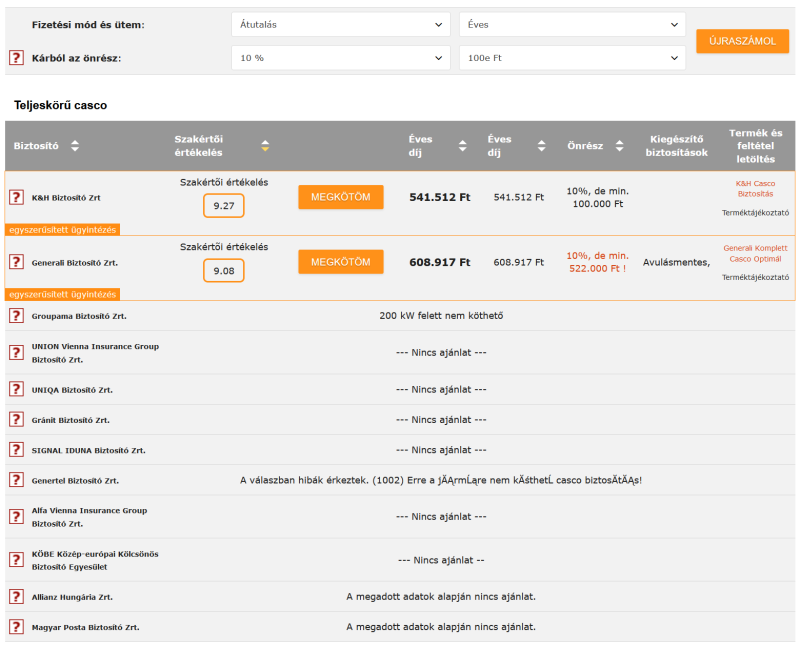Open K&H Casco Biztosítás document link
Image resolution: width=800 pixels, height=647 pixels.
[x=755, y=188]
